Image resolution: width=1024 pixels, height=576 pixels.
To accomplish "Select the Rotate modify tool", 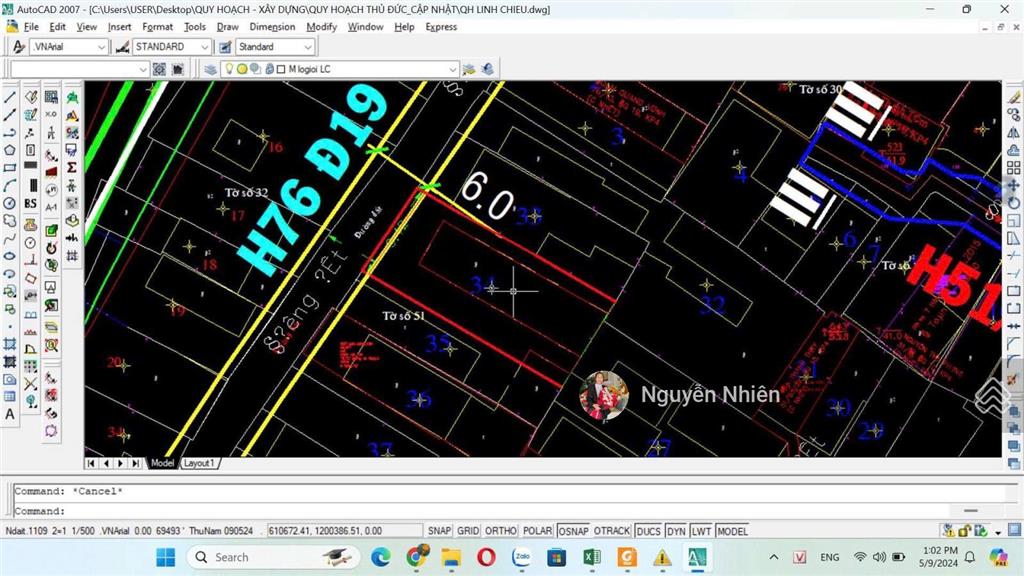I will click(1014, 203).
